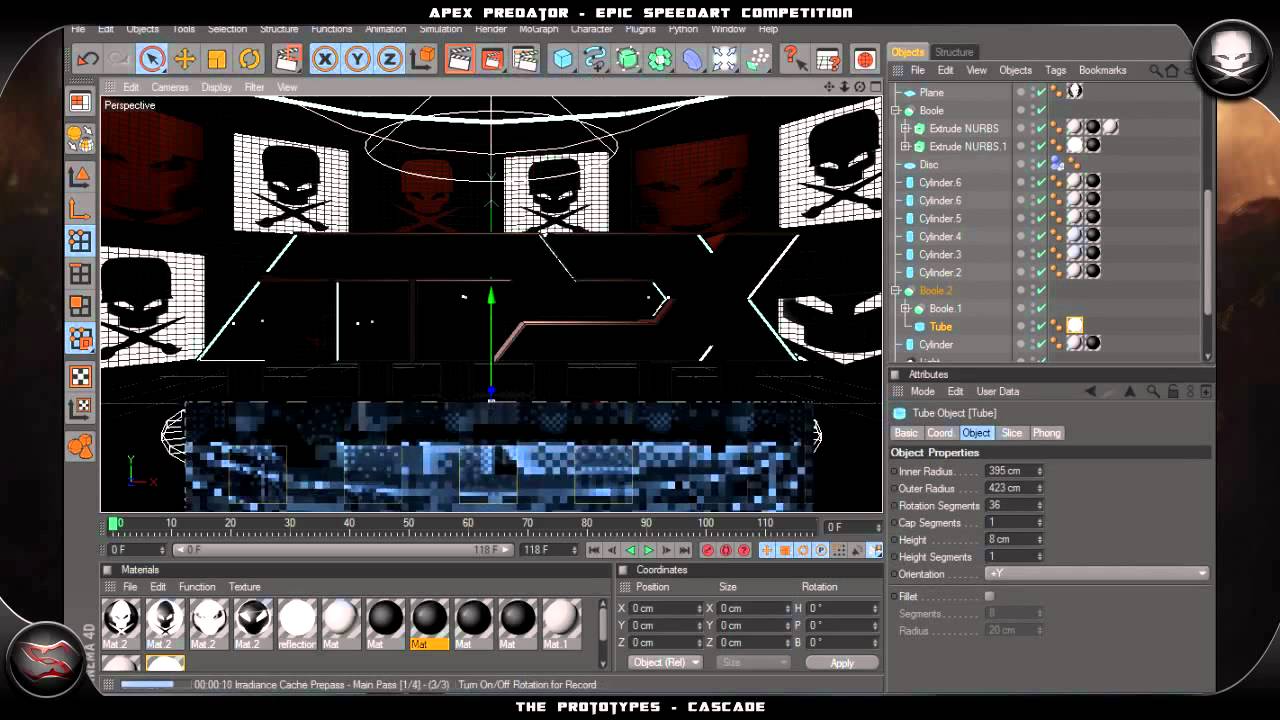1280x720 pixels.
Task: Open Cameras menu in viewport
Action: (170, 87)
